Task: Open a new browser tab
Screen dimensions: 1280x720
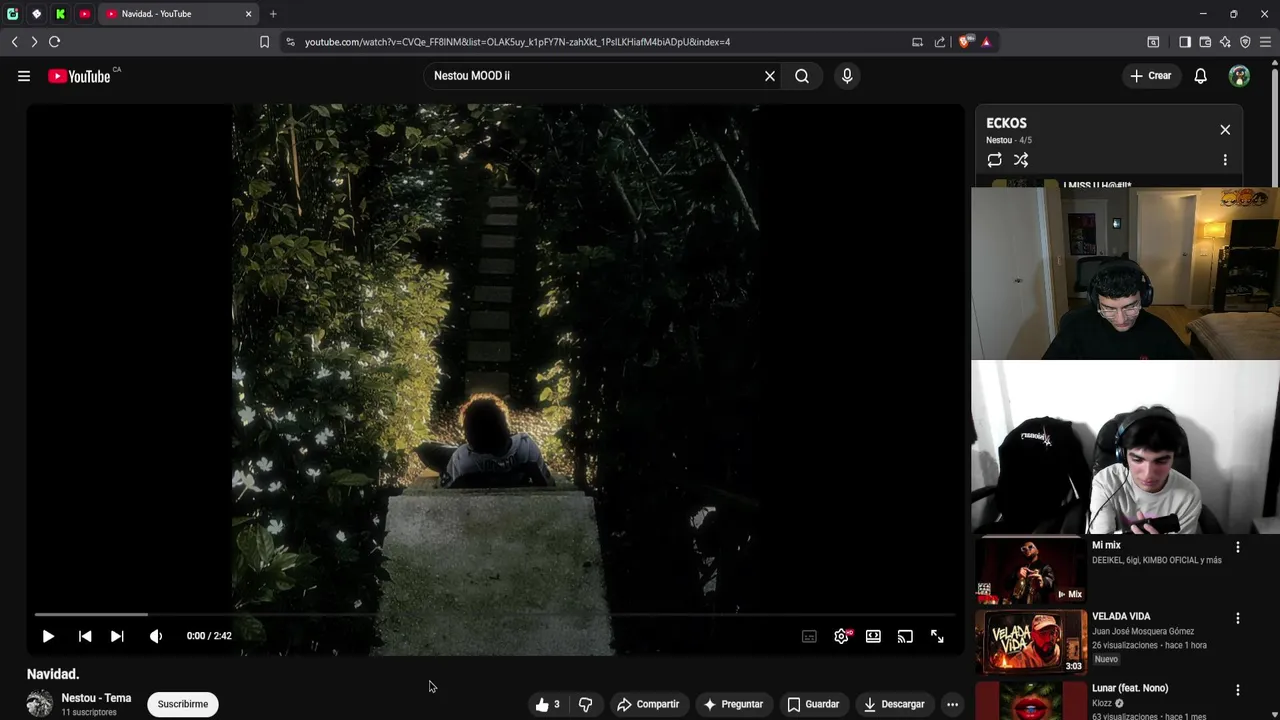Action: point(273,14)
